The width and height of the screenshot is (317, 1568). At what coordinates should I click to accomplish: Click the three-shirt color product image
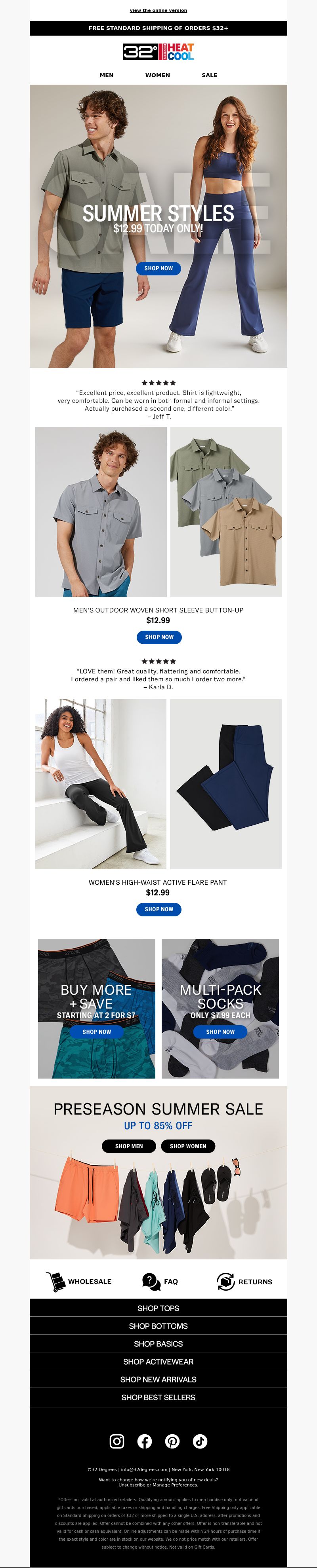(226, 512)
